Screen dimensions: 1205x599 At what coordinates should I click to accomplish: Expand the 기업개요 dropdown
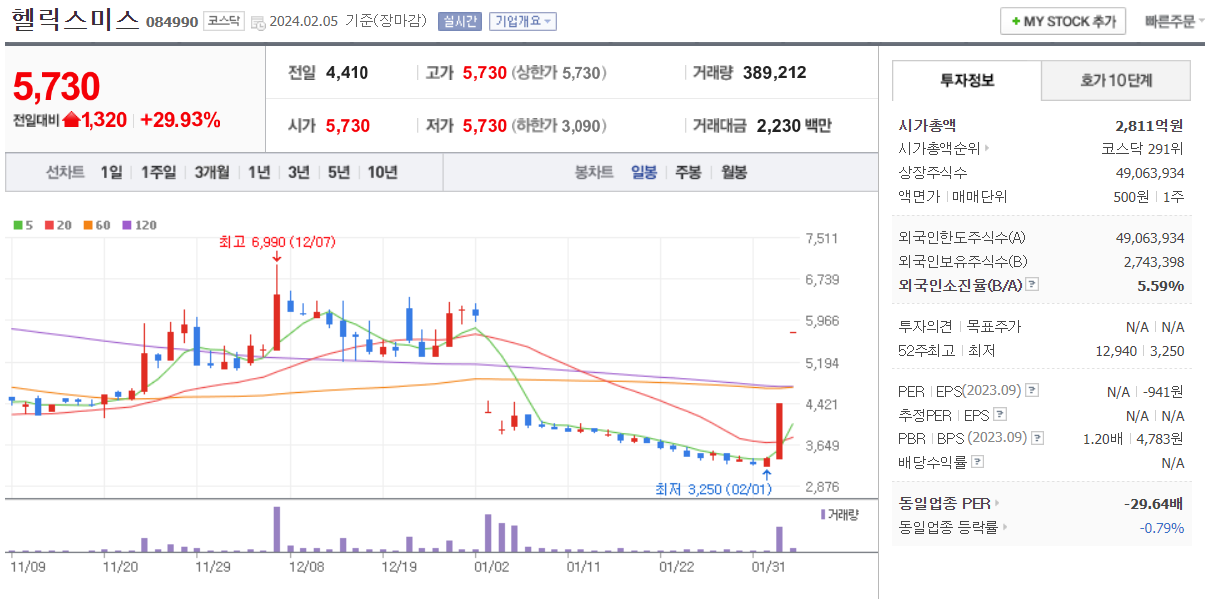pos(523,21)
